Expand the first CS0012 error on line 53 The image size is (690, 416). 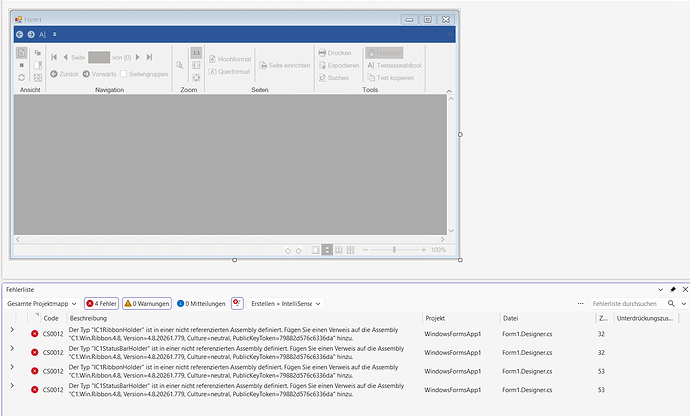(x=12, y=367)
